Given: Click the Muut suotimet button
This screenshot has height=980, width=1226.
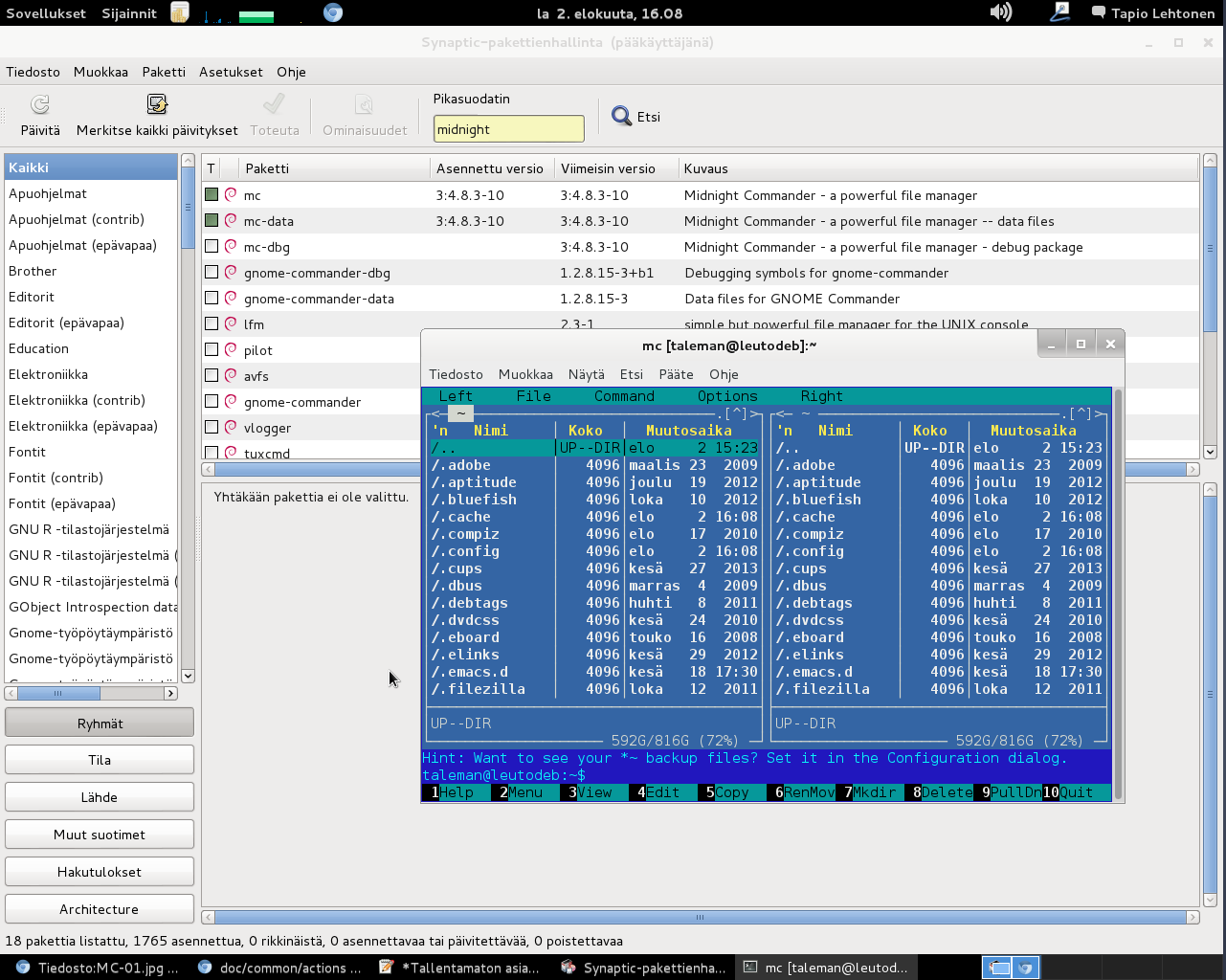Looking at the screenshot, I should pyautogui.click(x=100, y=835).
